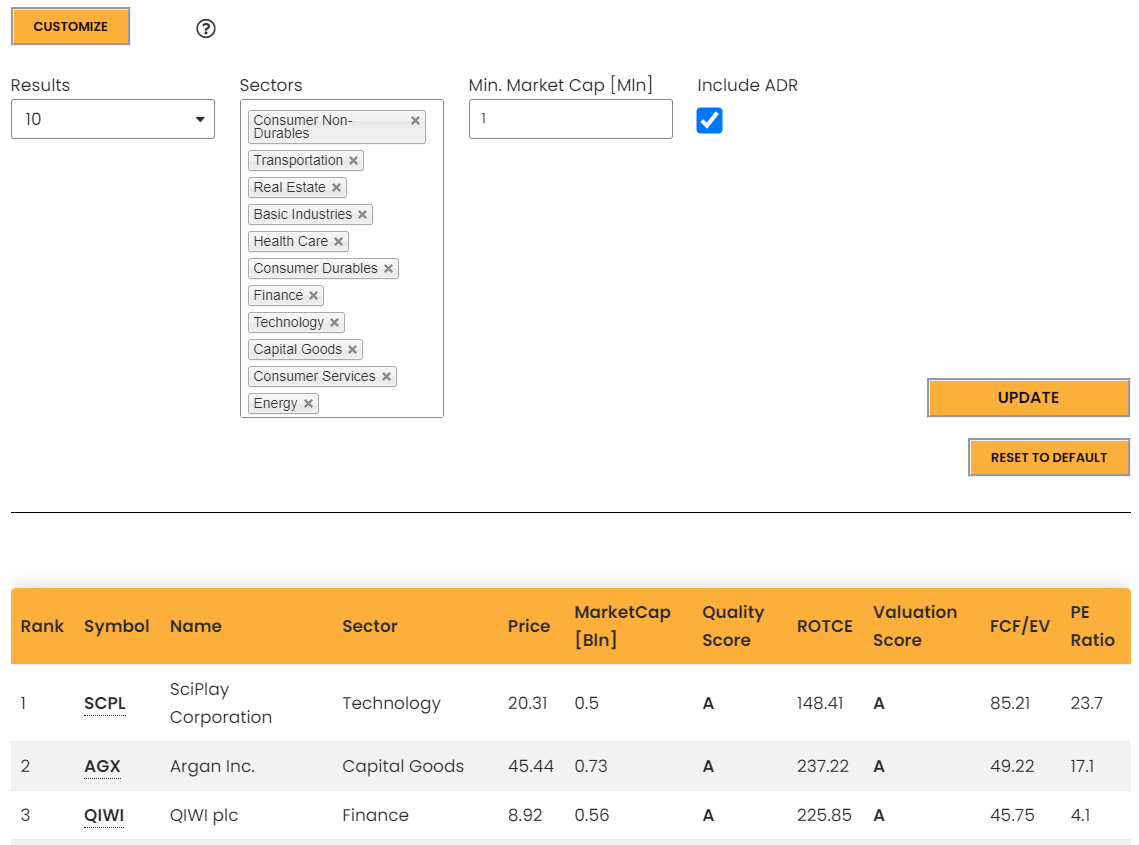This screenshot has height=845, width=1139.
Task: Remove the Consumer Services sector tag
Action: pyautogui.click(x=386, y=376)
